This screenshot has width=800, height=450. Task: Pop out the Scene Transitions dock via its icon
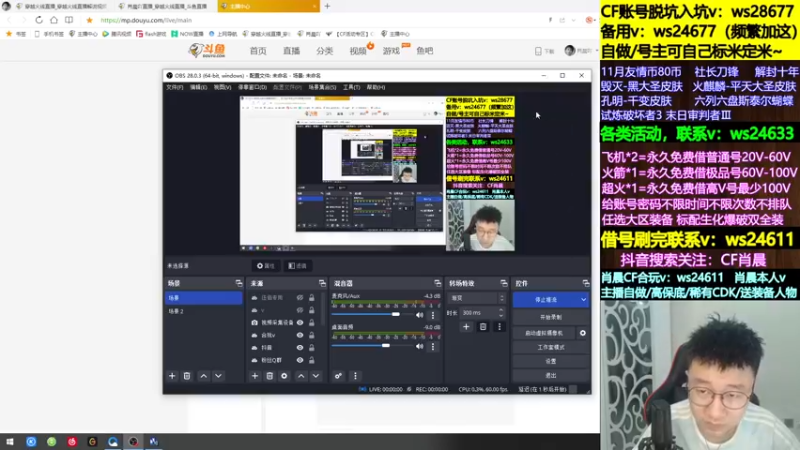[x=504, y=283]
